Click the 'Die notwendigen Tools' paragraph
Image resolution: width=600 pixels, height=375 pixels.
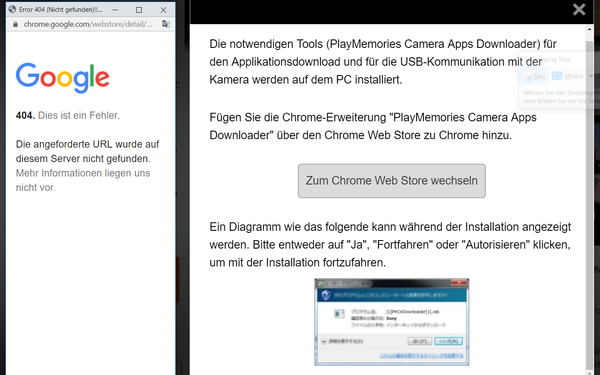pyautogui.click(x=383, y=62)
